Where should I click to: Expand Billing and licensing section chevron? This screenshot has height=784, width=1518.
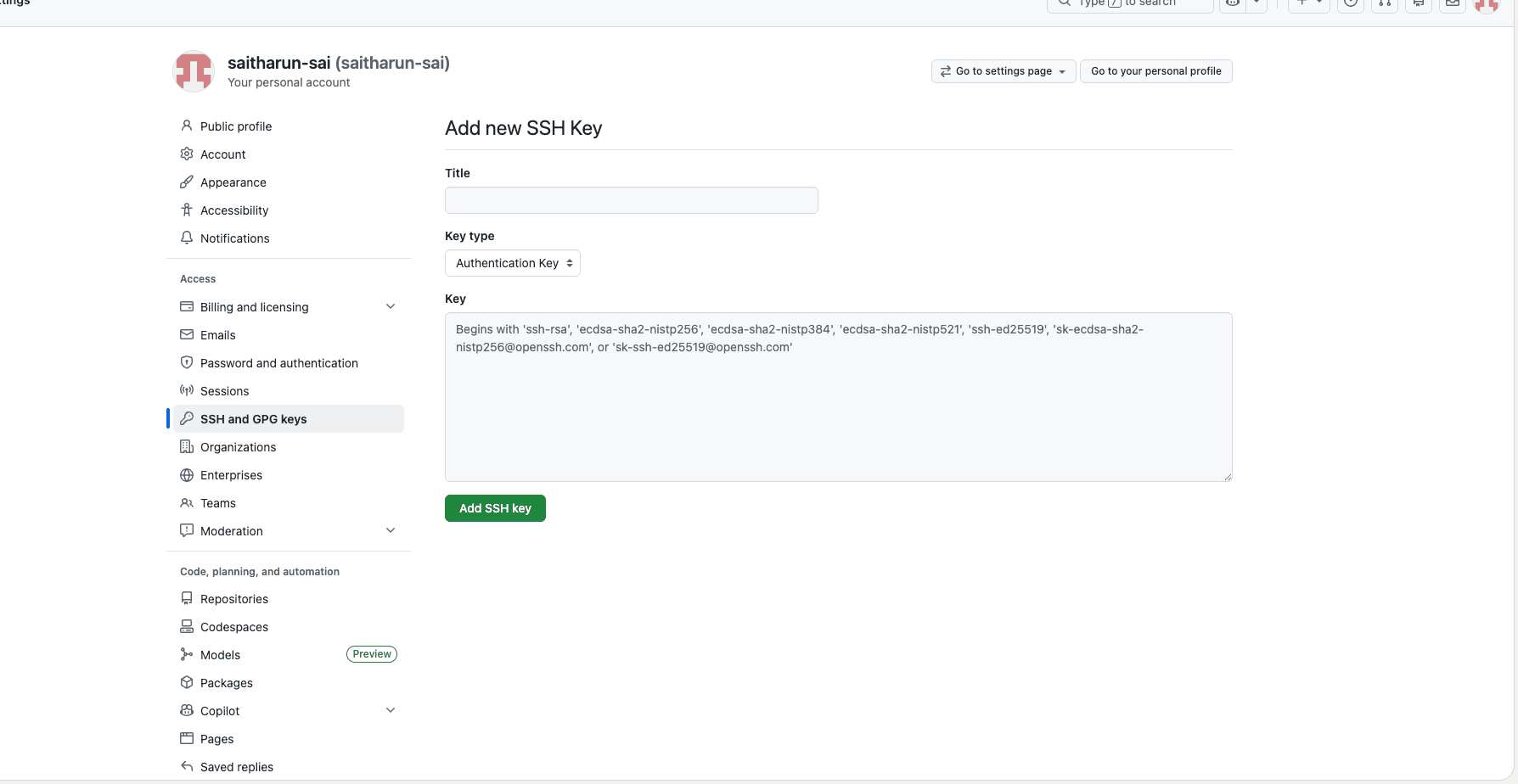(391, 307)
